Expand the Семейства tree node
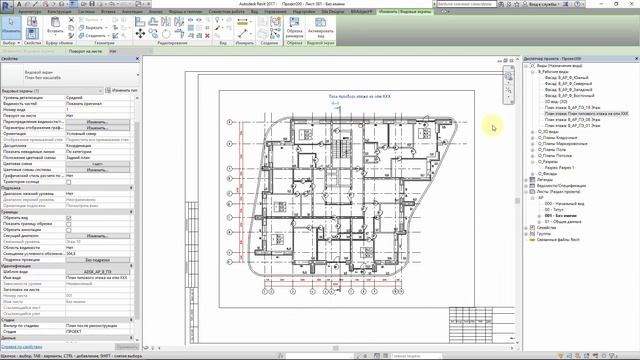This screenshot has height=360, width=640. coord(526,228)
